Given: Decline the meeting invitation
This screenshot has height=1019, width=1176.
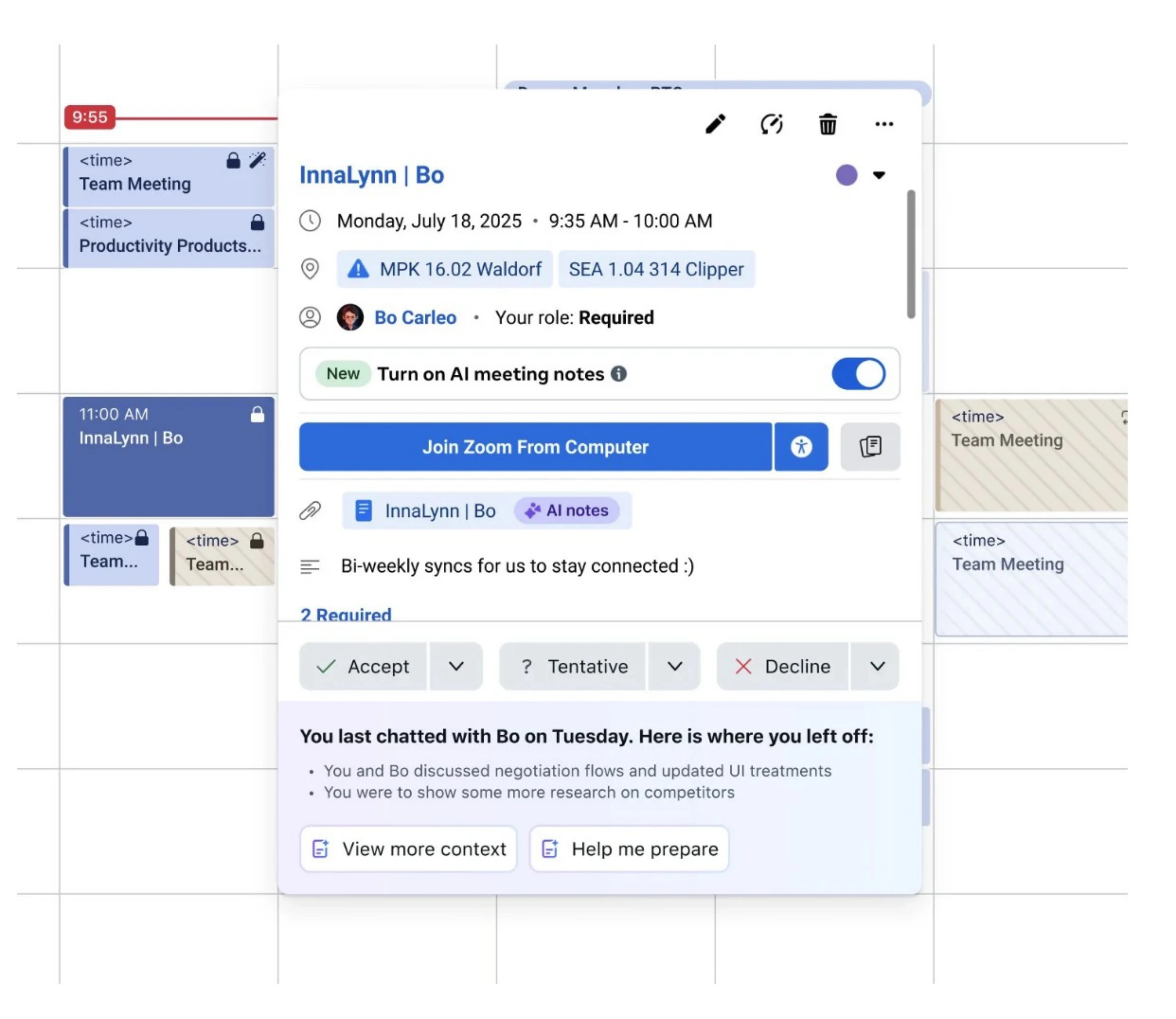Looking at the screenshot, I should (x=782, y=666).
